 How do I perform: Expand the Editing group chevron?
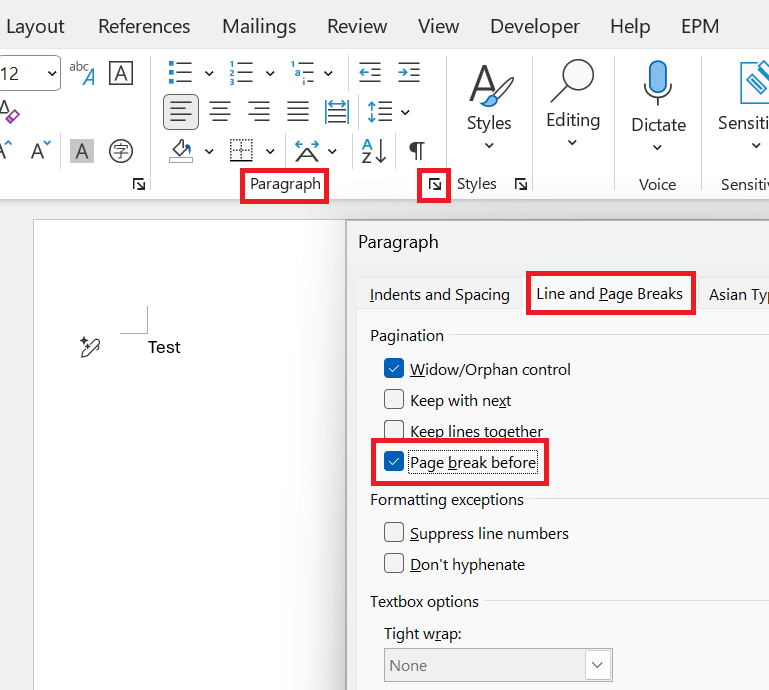572,143
